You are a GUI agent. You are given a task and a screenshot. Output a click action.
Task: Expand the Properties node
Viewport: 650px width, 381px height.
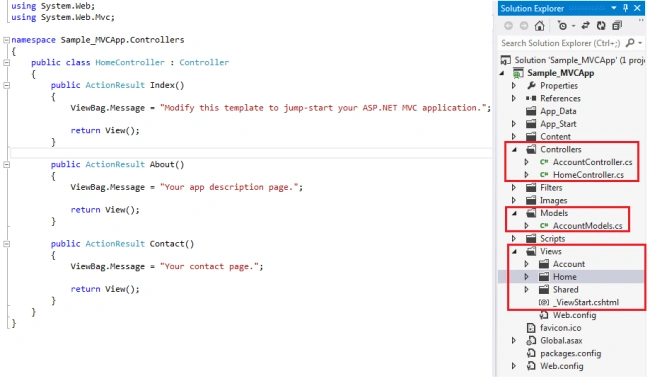pos(514,86)
